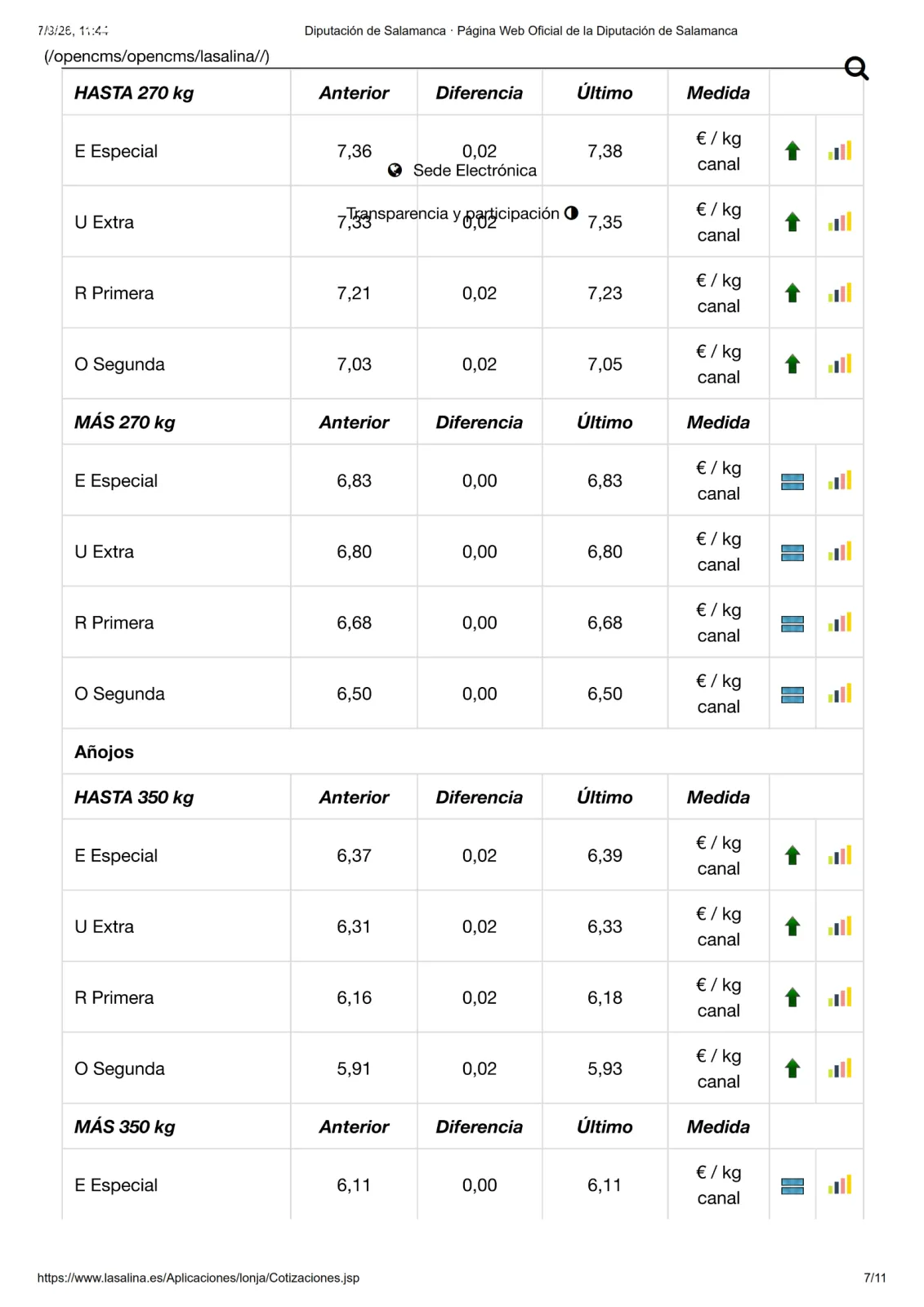Click the lasalina.es Cotizaciones.jsp URL in footer
Viewport: 924px width, 1307px height.
(x=199, y=1278)
